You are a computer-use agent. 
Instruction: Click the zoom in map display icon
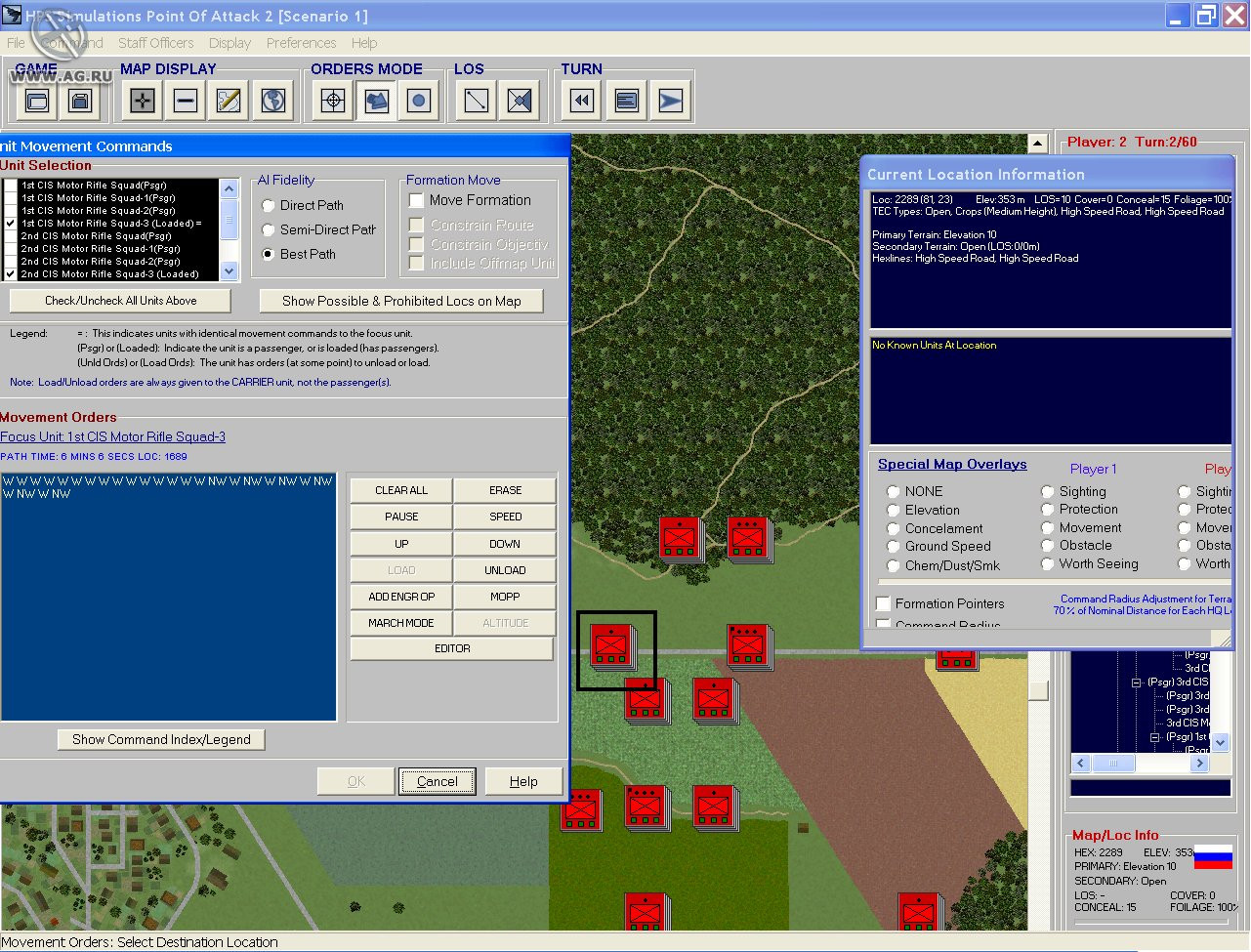(x=143, y=101)
